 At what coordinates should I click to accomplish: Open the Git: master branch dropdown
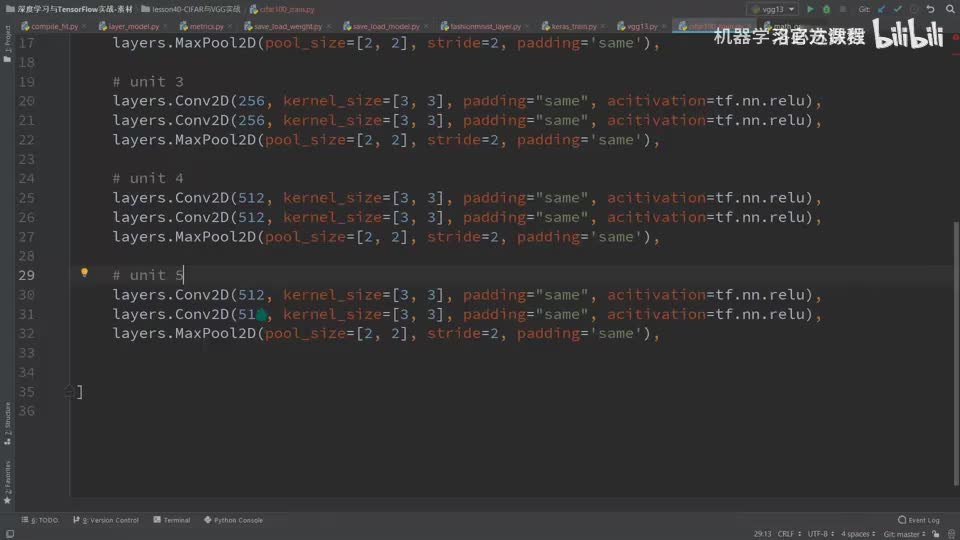click(x=905, y=534)
